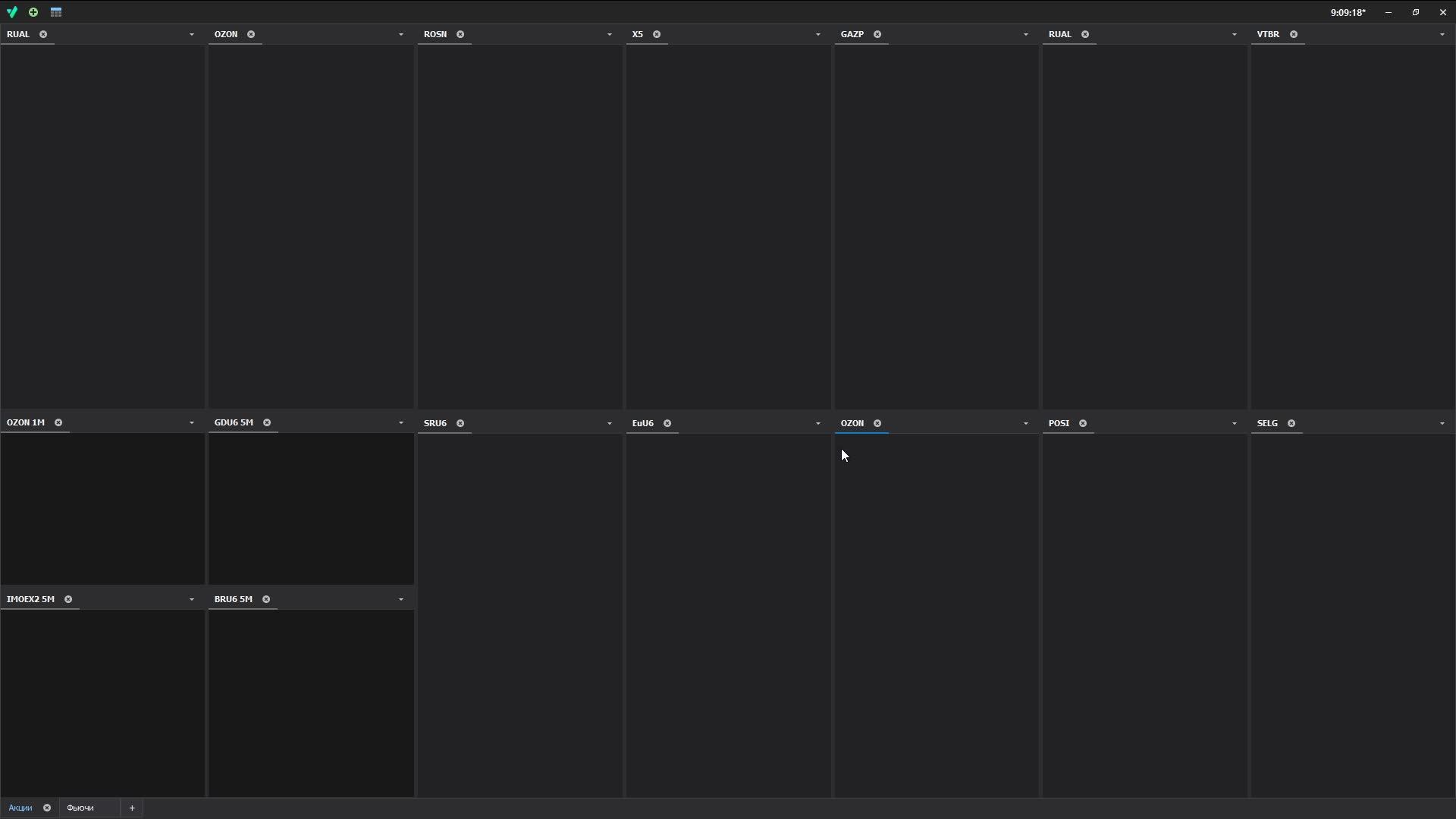Close the IMOEX2 5M chart tab
Viewport: 1456px width, 819px height.
point(68,599)
